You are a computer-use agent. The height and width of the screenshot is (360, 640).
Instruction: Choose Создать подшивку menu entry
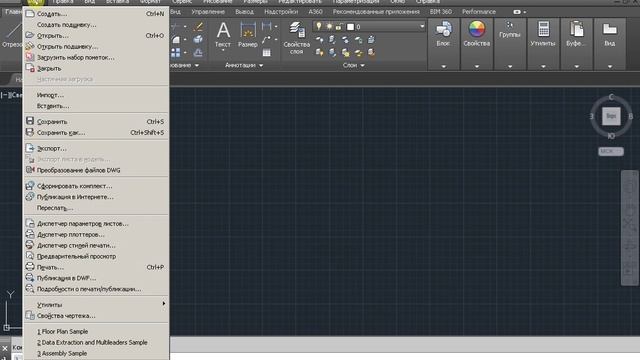coord(96,25)
